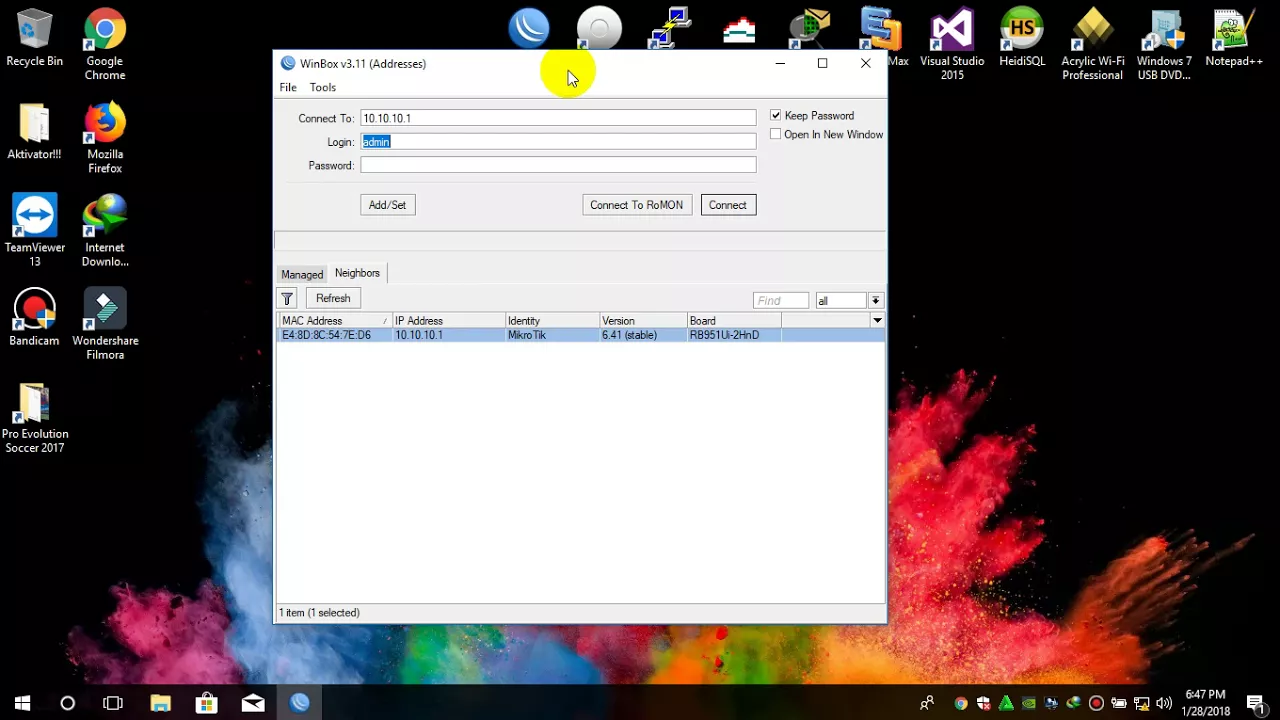Select the Notepad++ desktop icon
Image resolution: width=1280 pixels, height=720 pixels.
(x=1234, y=38)
